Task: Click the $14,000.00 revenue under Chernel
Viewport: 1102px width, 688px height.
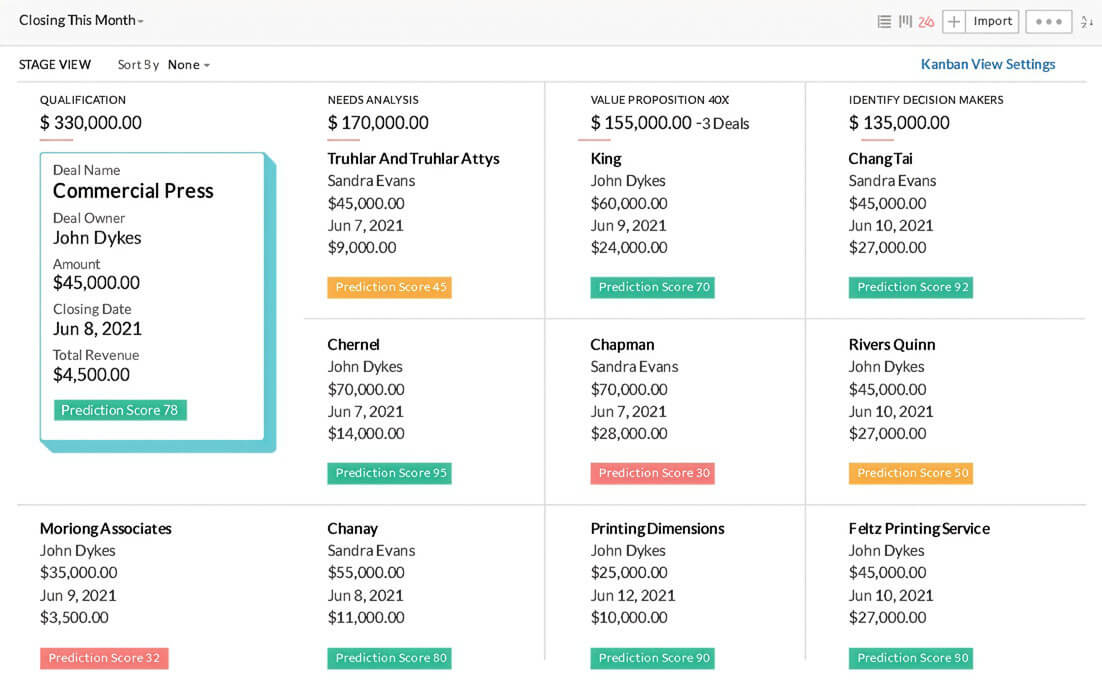Action: point(366,434)
